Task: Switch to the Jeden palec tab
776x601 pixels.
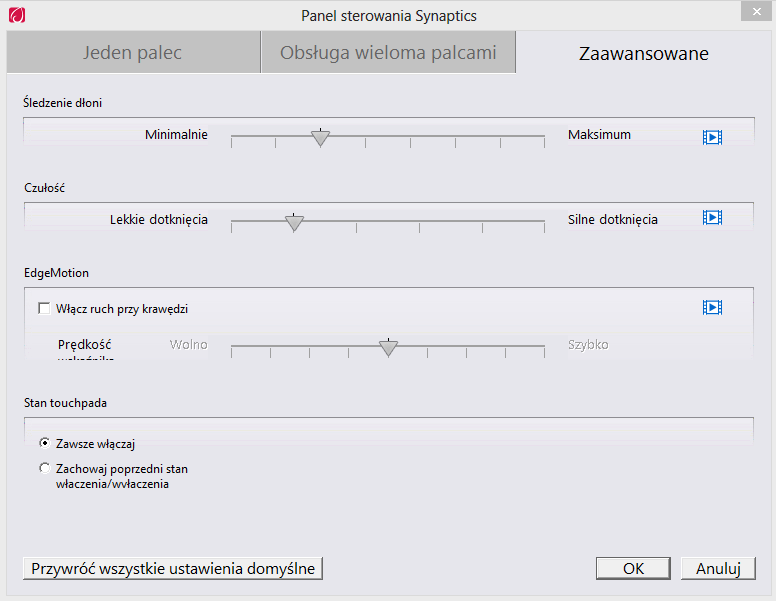Action: pos(133,52)
